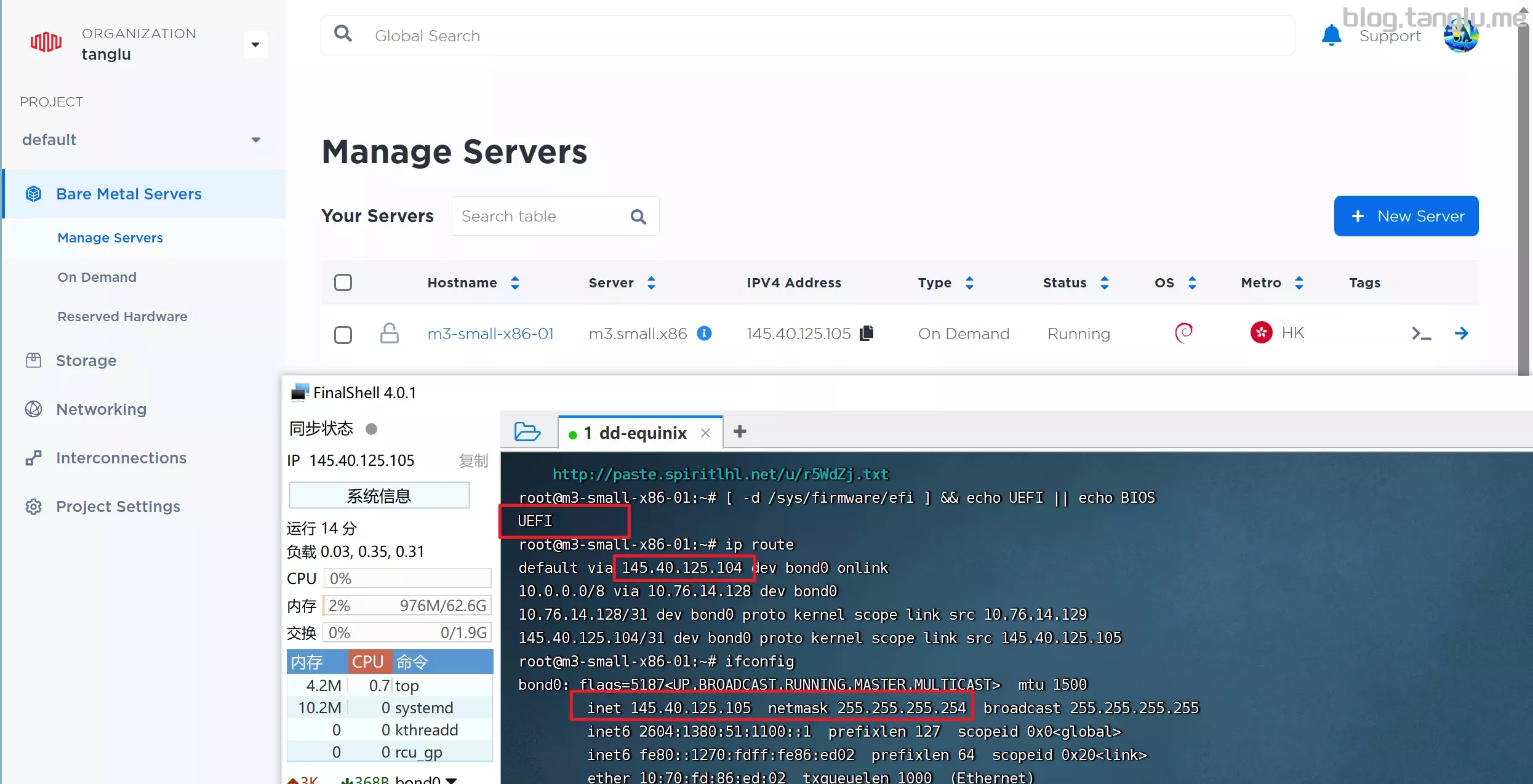The height and width of the screenshot is (784, 1533).
Task: Open the FinalShell folder icon
Action: tap(527, 432)
